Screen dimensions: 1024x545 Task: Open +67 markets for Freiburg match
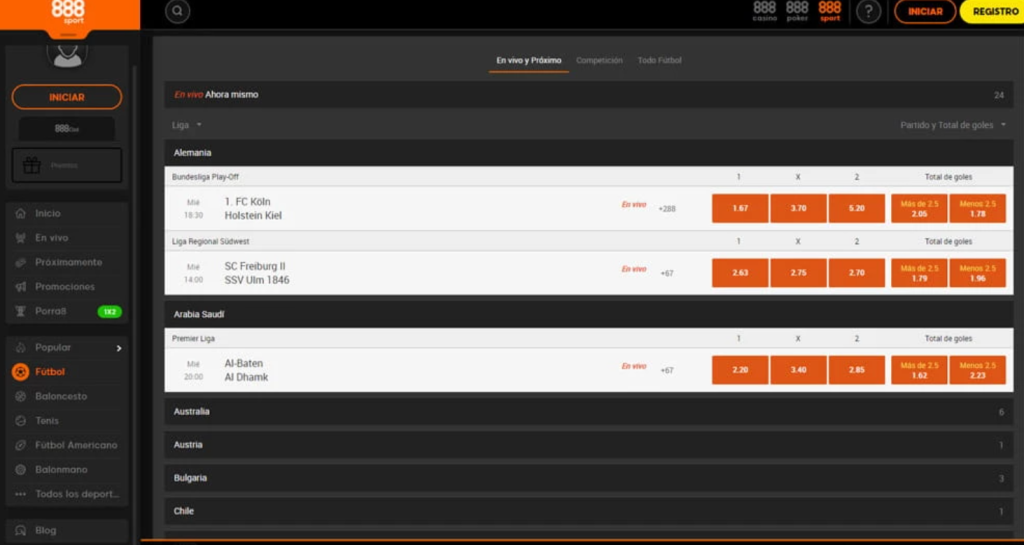[x=666, y=273]
